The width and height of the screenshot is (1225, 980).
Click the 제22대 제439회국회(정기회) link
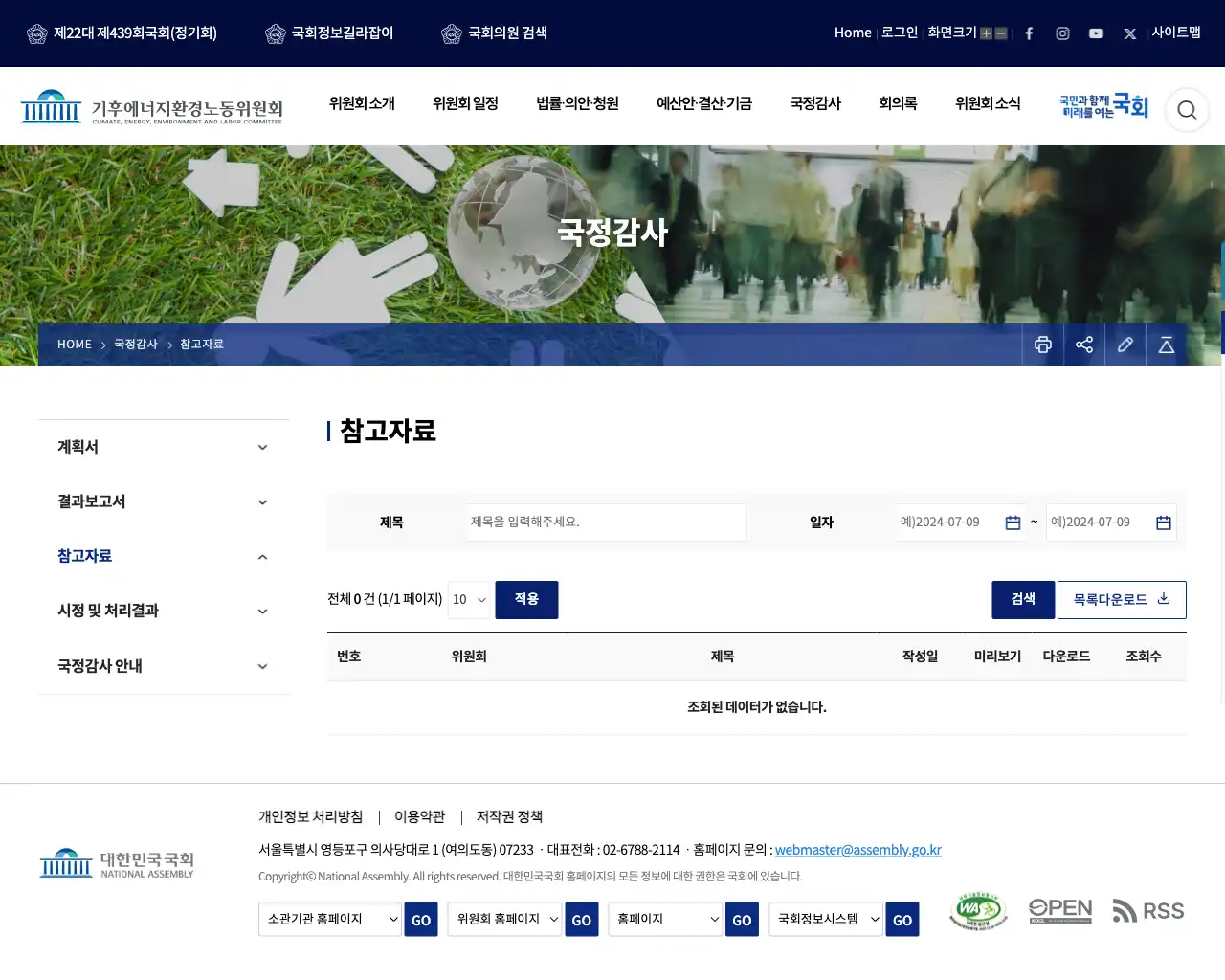(122, 33)
